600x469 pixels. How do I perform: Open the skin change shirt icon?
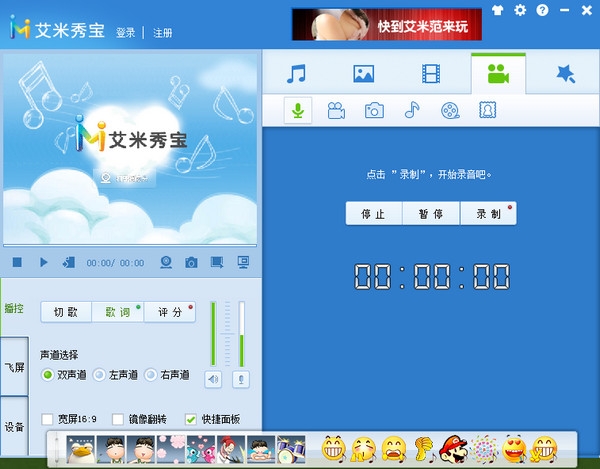[500, 10]
